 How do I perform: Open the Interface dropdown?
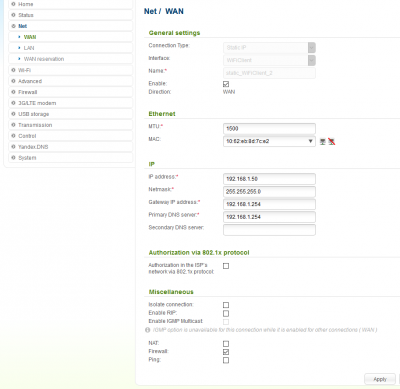(269, 60)
